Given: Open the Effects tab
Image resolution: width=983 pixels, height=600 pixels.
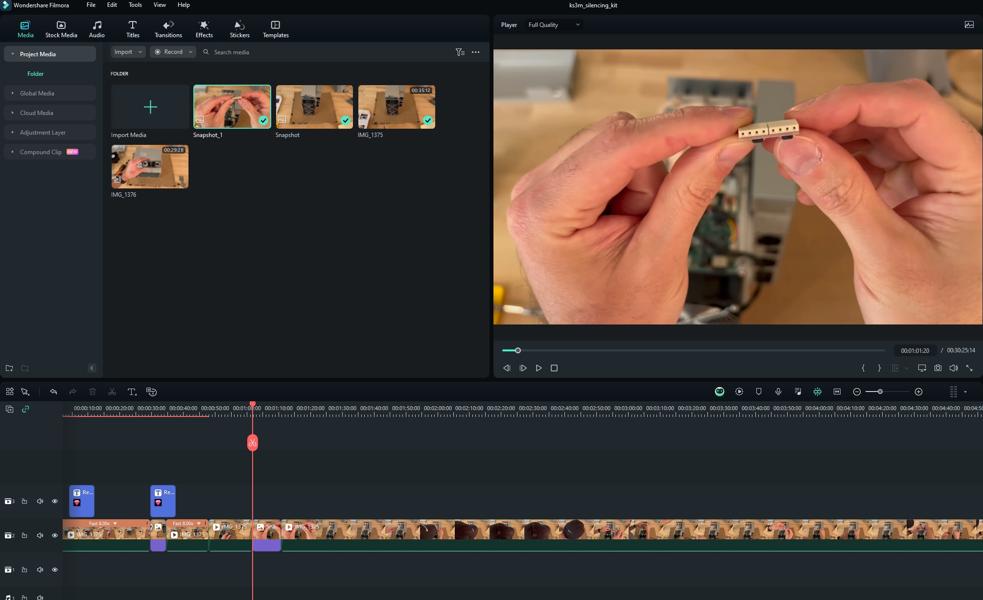Looking at the screenshot, I should pos(204,29).
